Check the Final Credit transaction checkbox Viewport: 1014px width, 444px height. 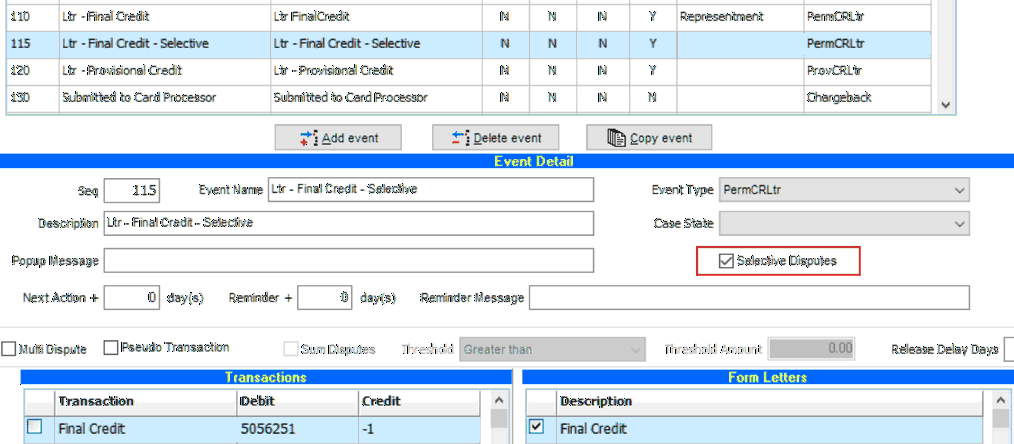point(35,427)
